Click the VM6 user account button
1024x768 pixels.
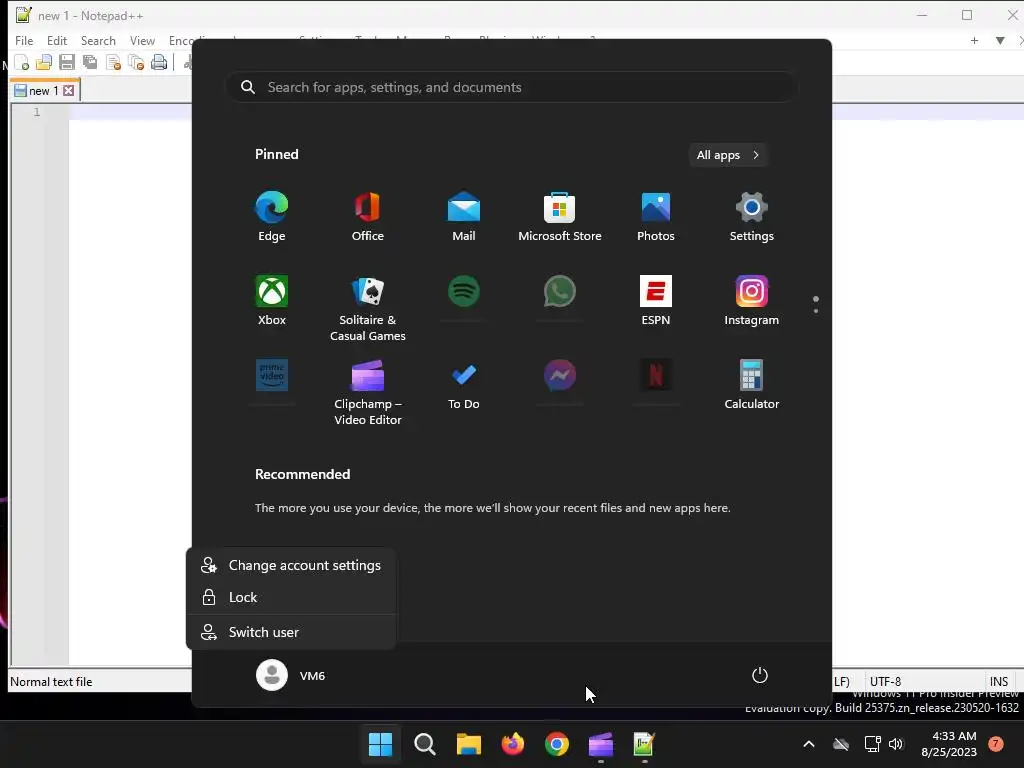coord(291,675)
